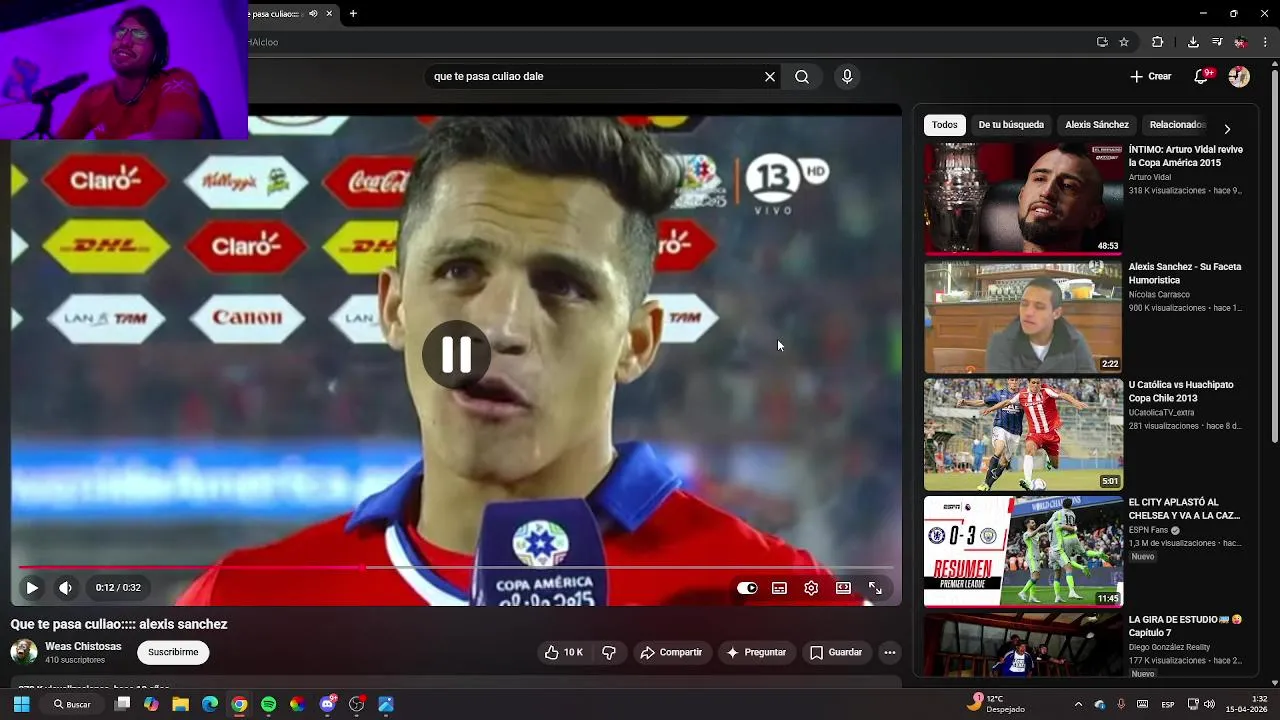
Task: Open the Compartir share dialog
Action: coord(671,652)
